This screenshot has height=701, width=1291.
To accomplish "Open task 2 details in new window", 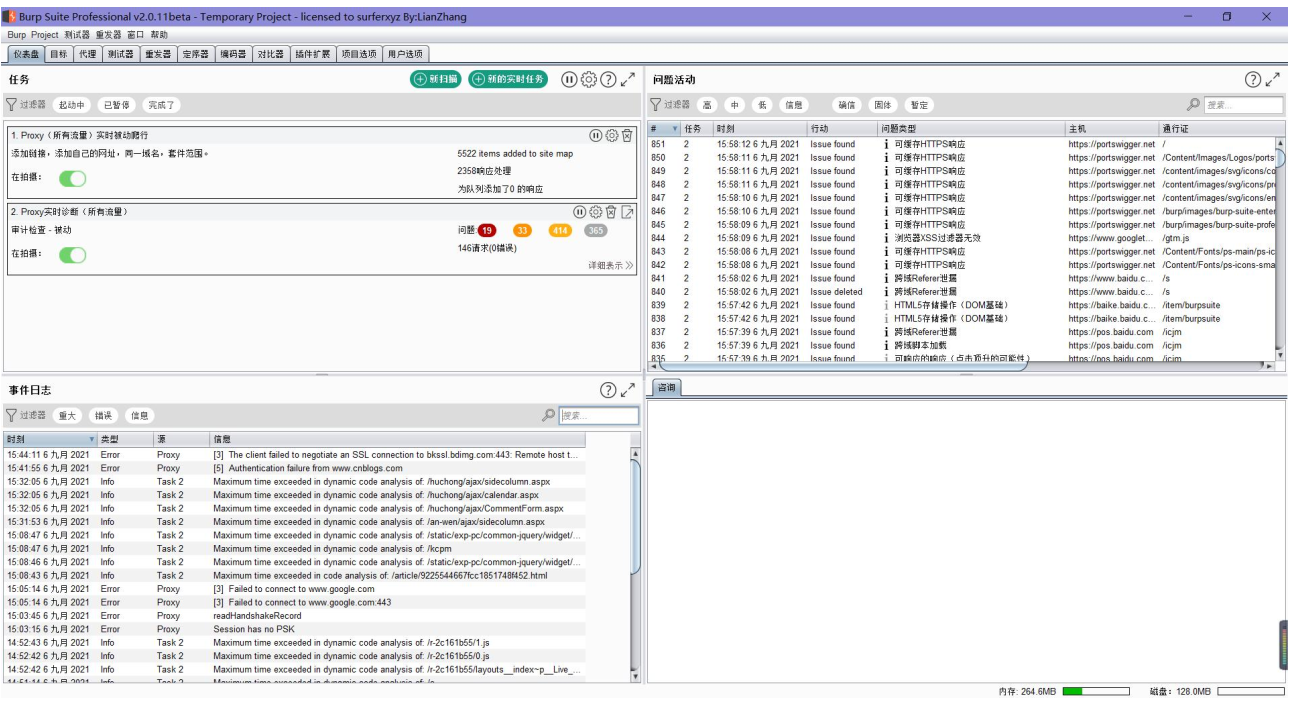I will pyautogui.click(x=627, y=212).
